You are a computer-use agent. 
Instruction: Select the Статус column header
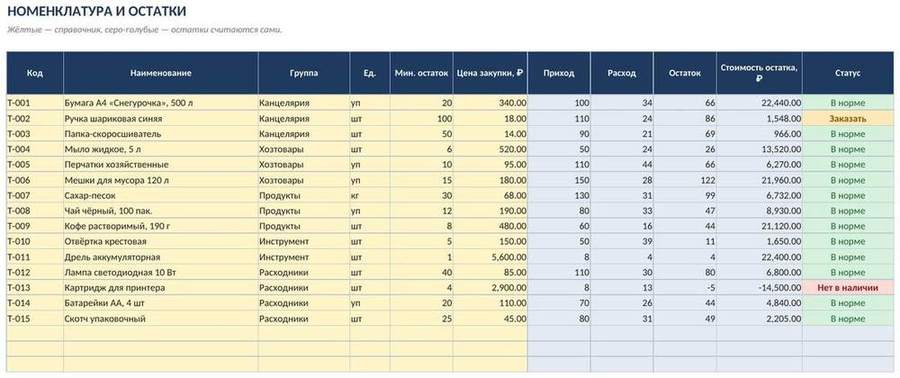click(848, 73)
